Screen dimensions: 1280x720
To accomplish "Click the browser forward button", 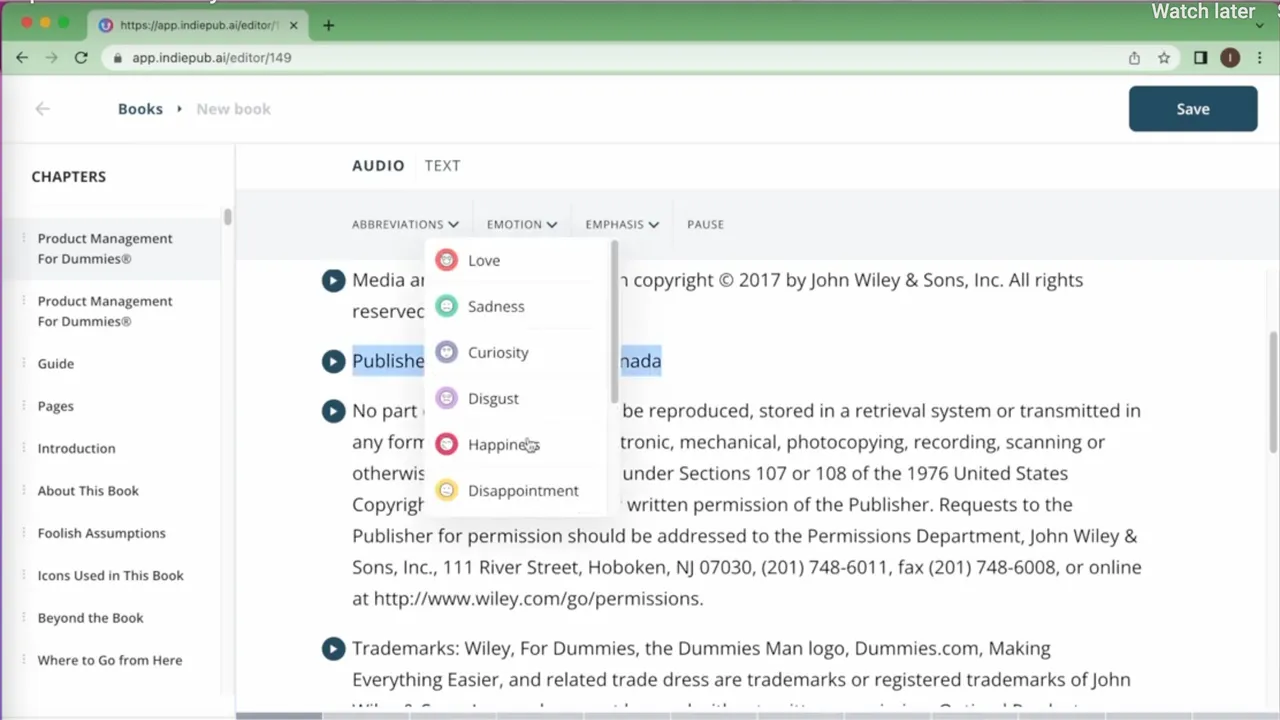I will click(x=52, y=58).
